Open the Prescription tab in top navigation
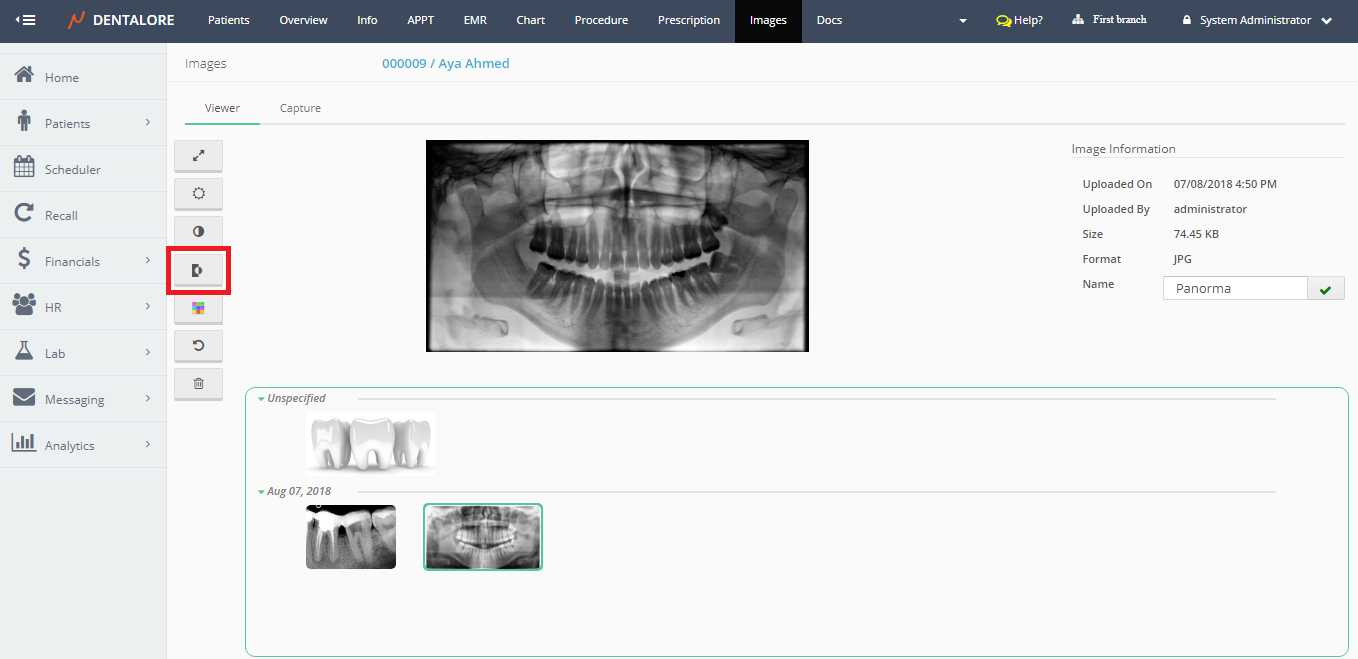 point(688,20)
